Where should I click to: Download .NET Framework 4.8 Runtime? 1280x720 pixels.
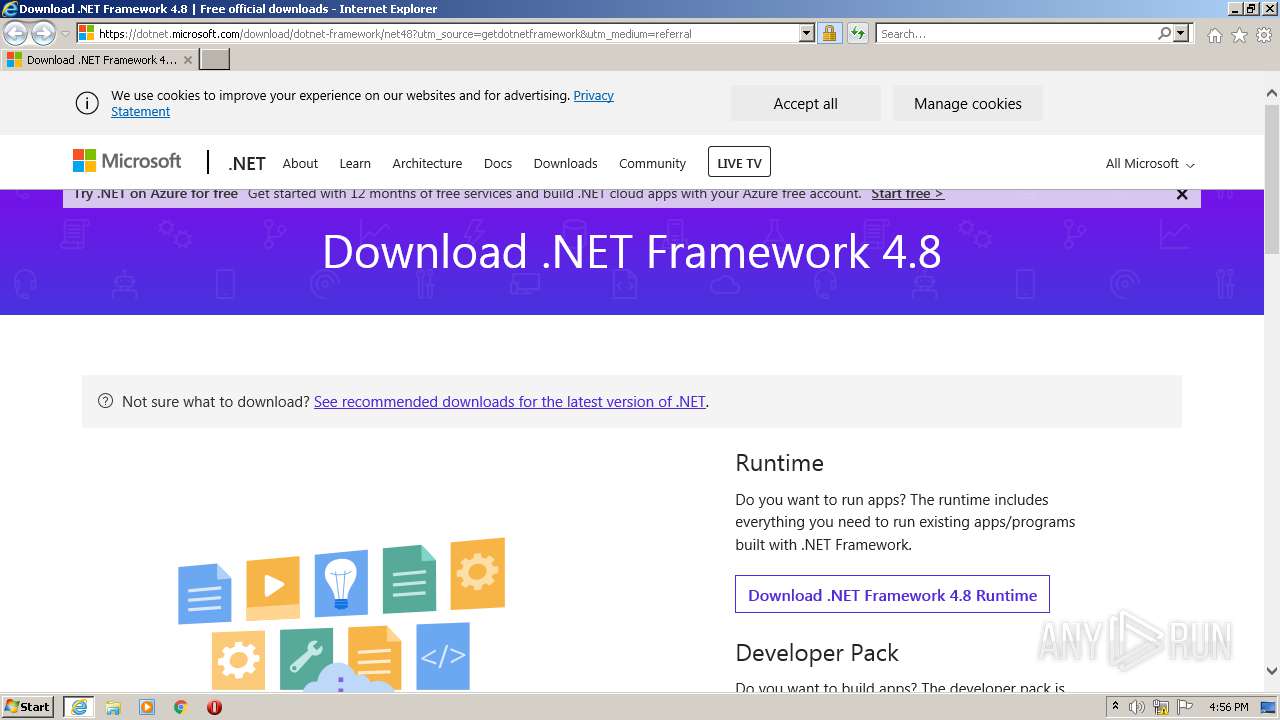point(892,594)
